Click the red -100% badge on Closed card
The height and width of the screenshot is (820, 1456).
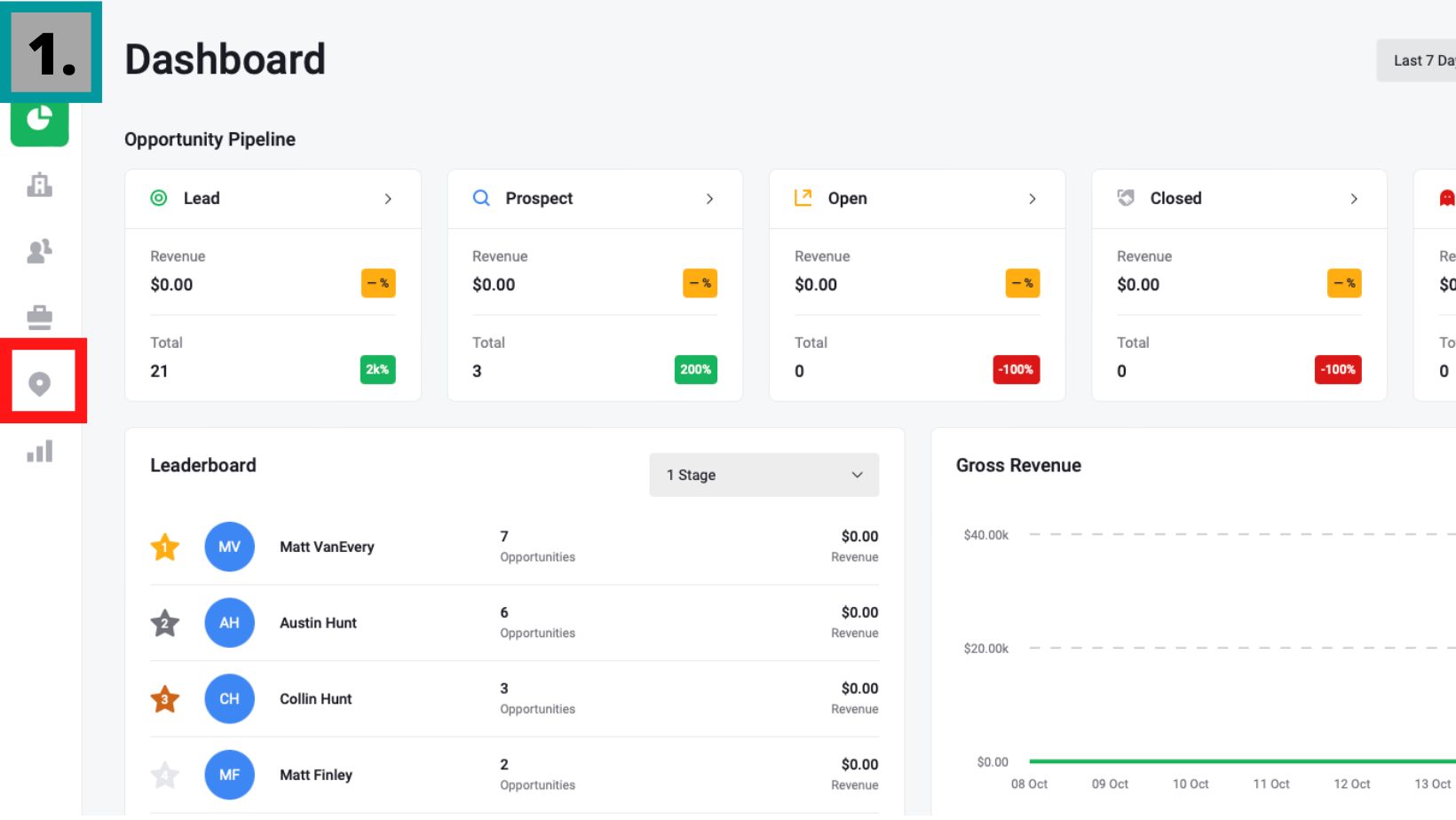coord(1339,369)
